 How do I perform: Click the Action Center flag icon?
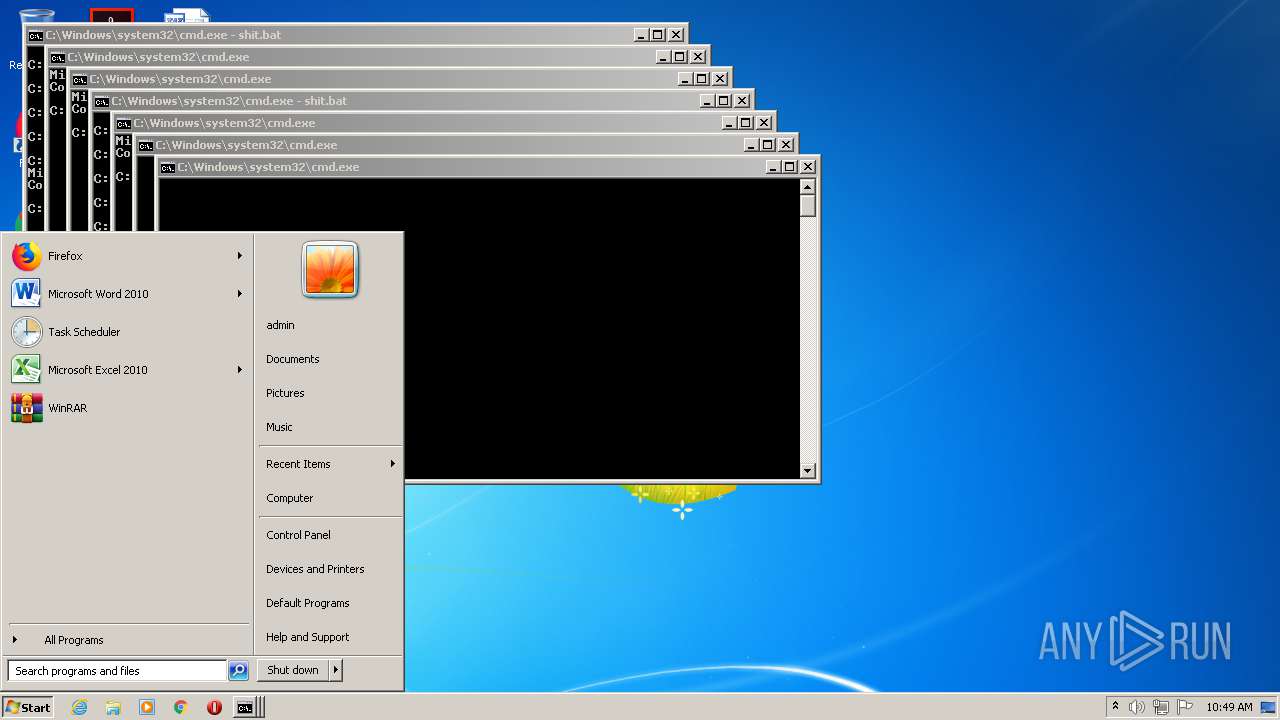click(x=1185, y=707)
